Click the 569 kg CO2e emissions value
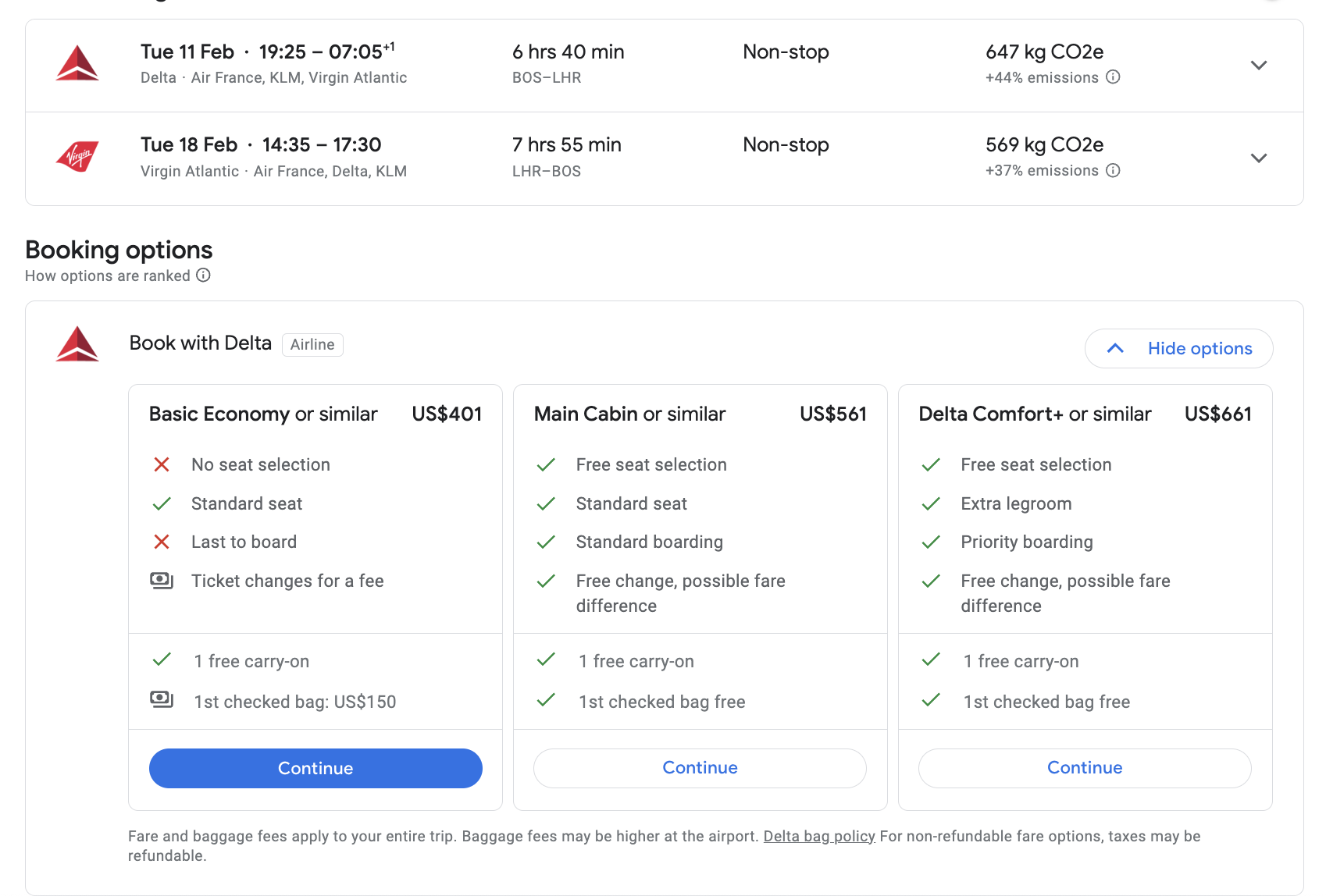Image resolution: width=1326 pixels, height=896 pixels. point(1045,144)
